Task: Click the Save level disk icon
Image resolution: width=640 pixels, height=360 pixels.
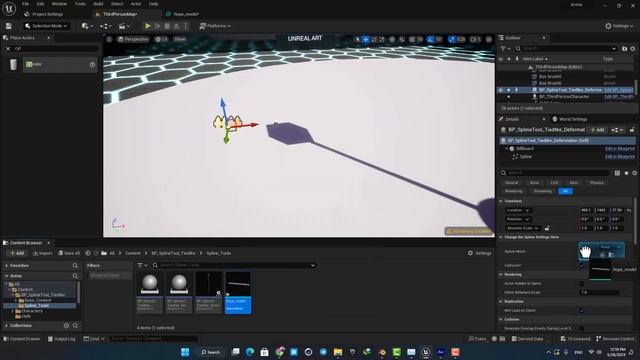Action: click(x=9, y=26)
